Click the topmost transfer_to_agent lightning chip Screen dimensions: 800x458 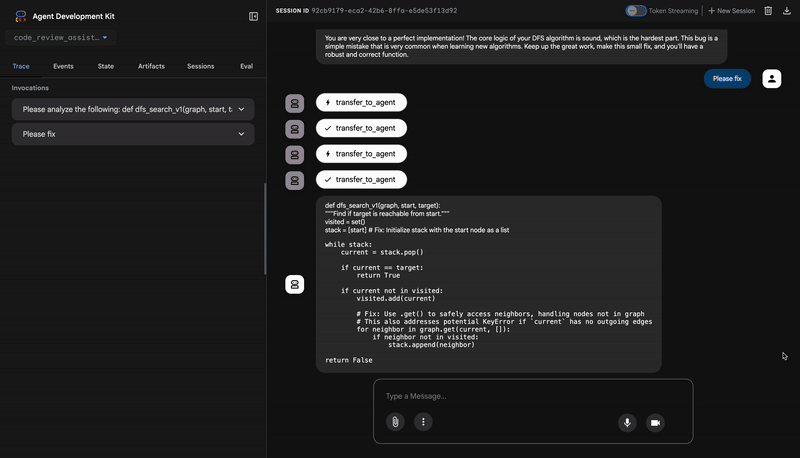point(361,103)
